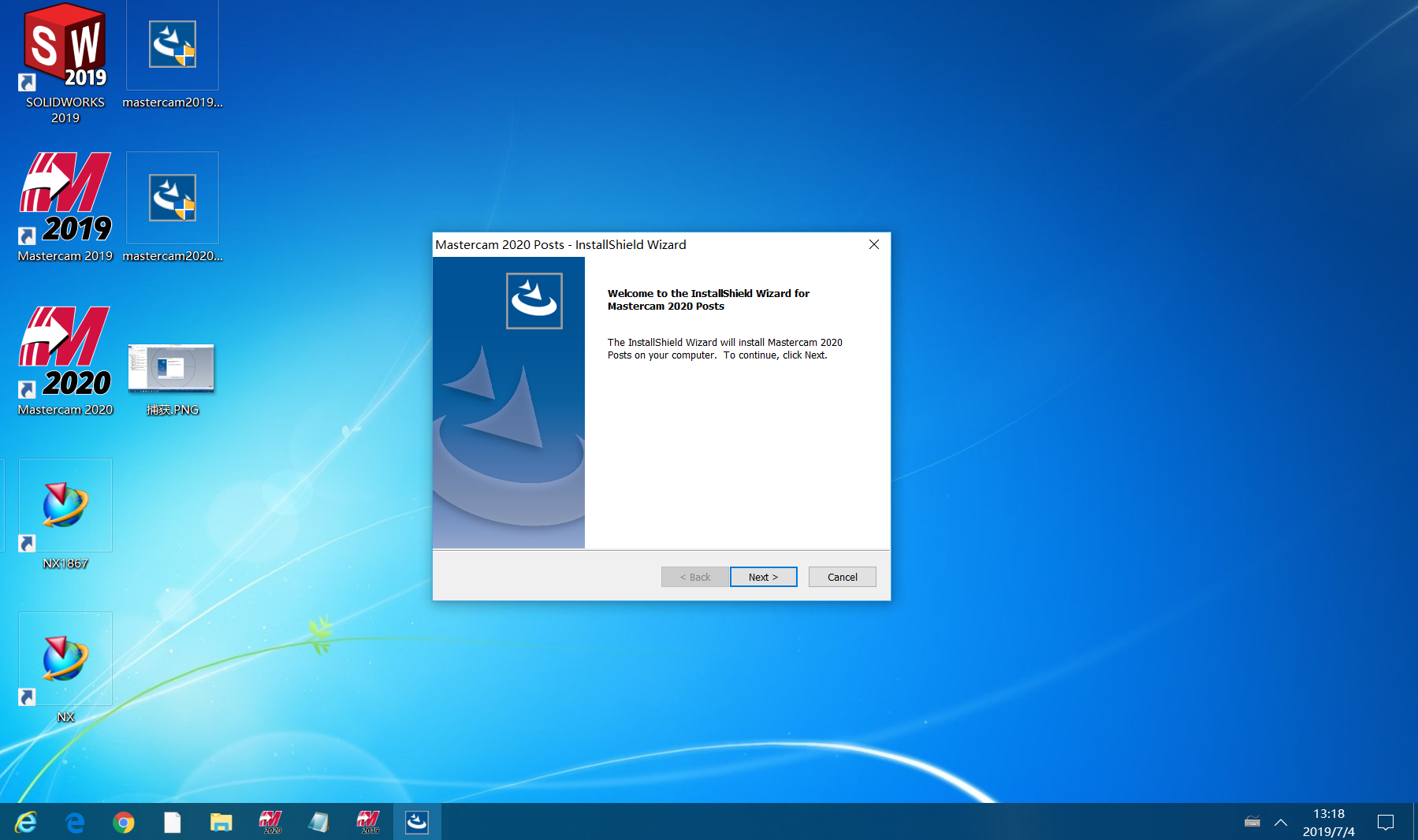Open Google Chrome from the taskbar
1418x840 pixels.
coord(124,823)
